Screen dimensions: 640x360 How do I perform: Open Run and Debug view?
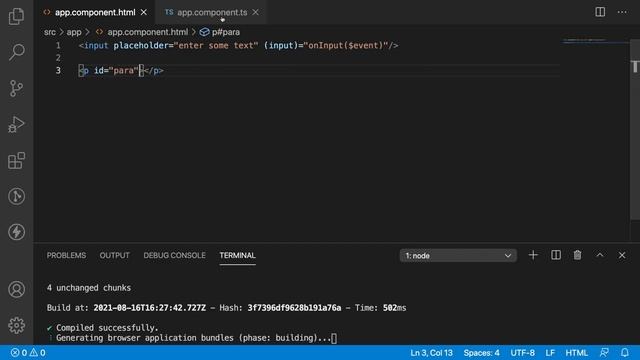point(16,124)
